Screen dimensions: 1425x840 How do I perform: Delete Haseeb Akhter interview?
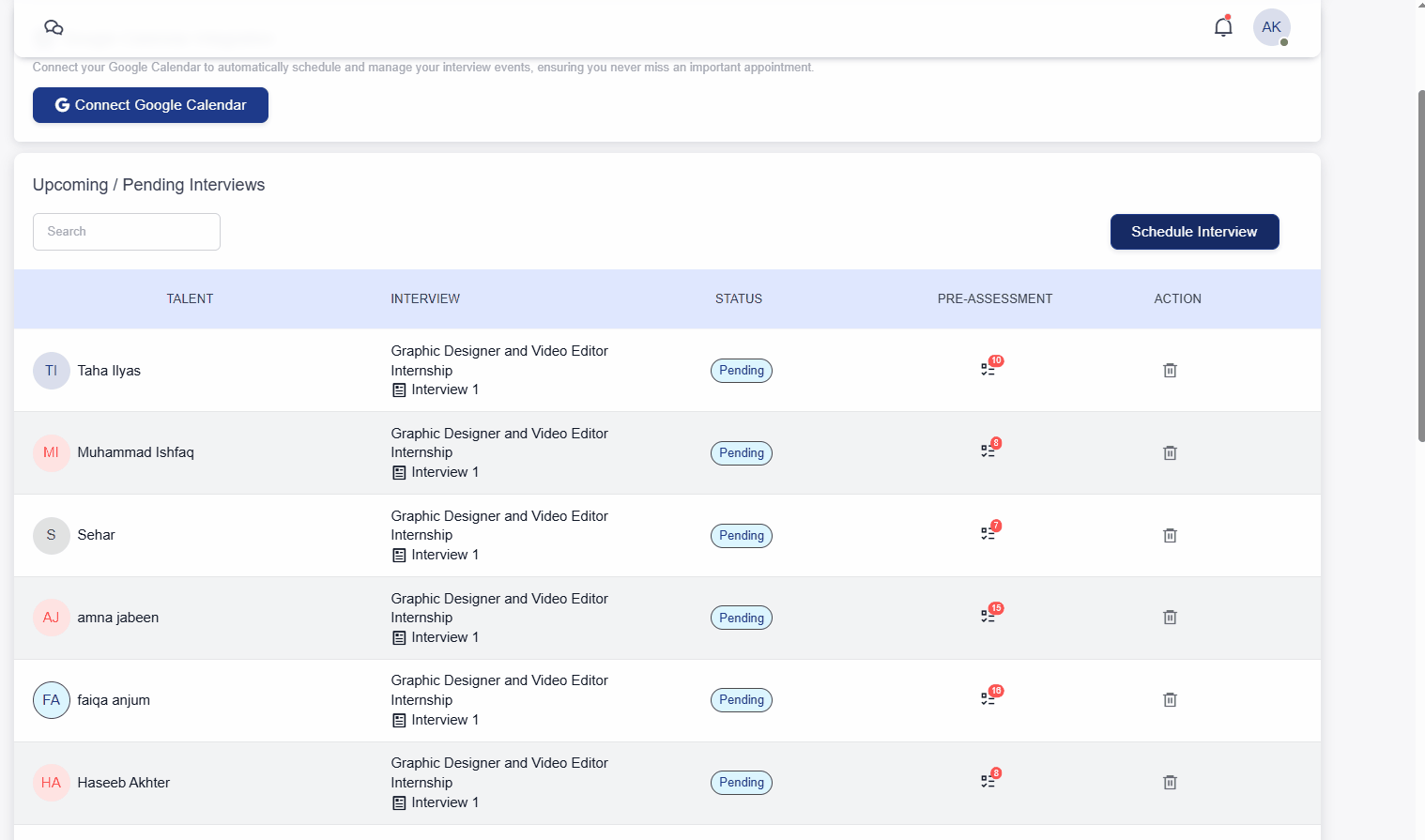[1170, 783]
